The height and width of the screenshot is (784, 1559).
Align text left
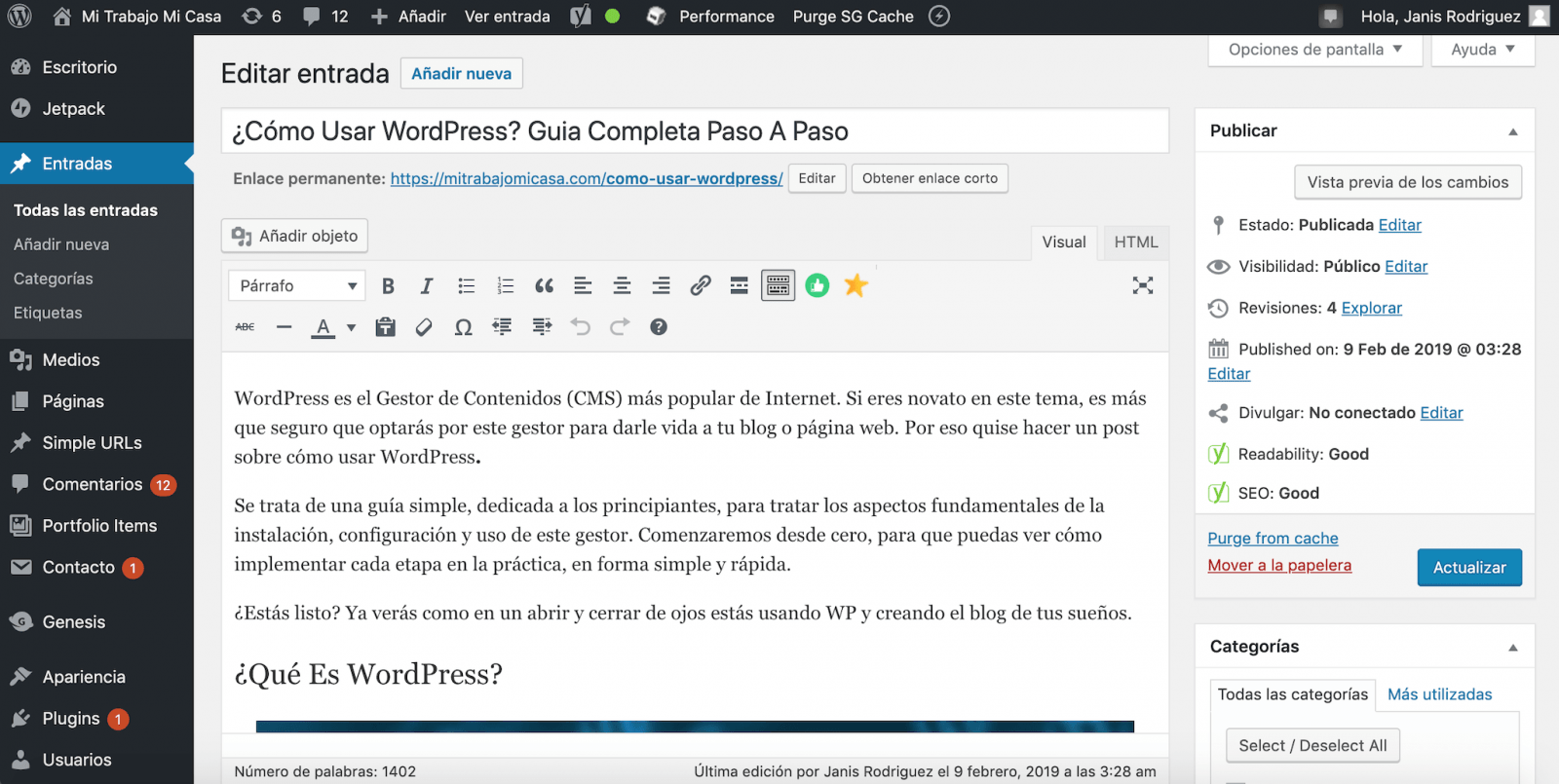pos(583,285)
